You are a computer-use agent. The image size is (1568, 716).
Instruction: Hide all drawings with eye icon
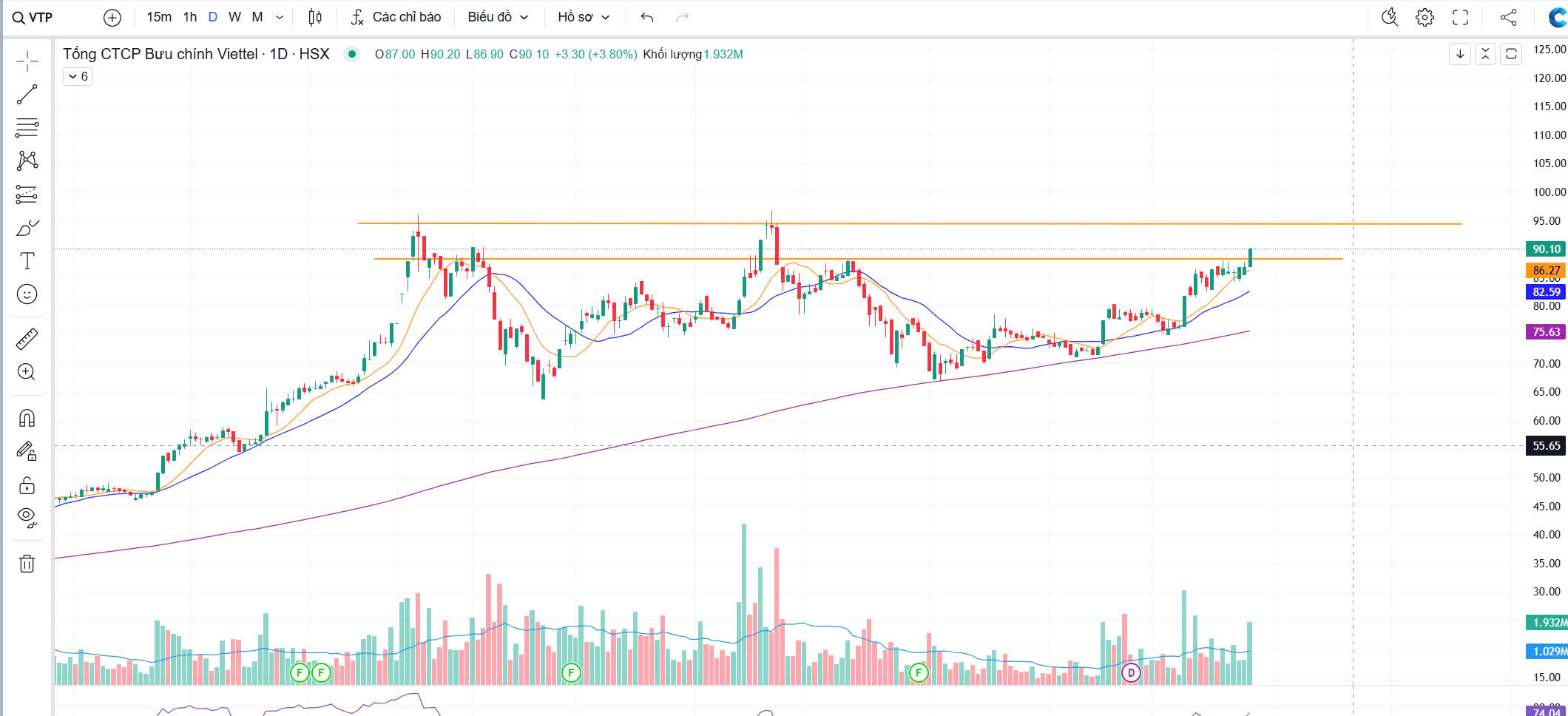pos(27,517)
